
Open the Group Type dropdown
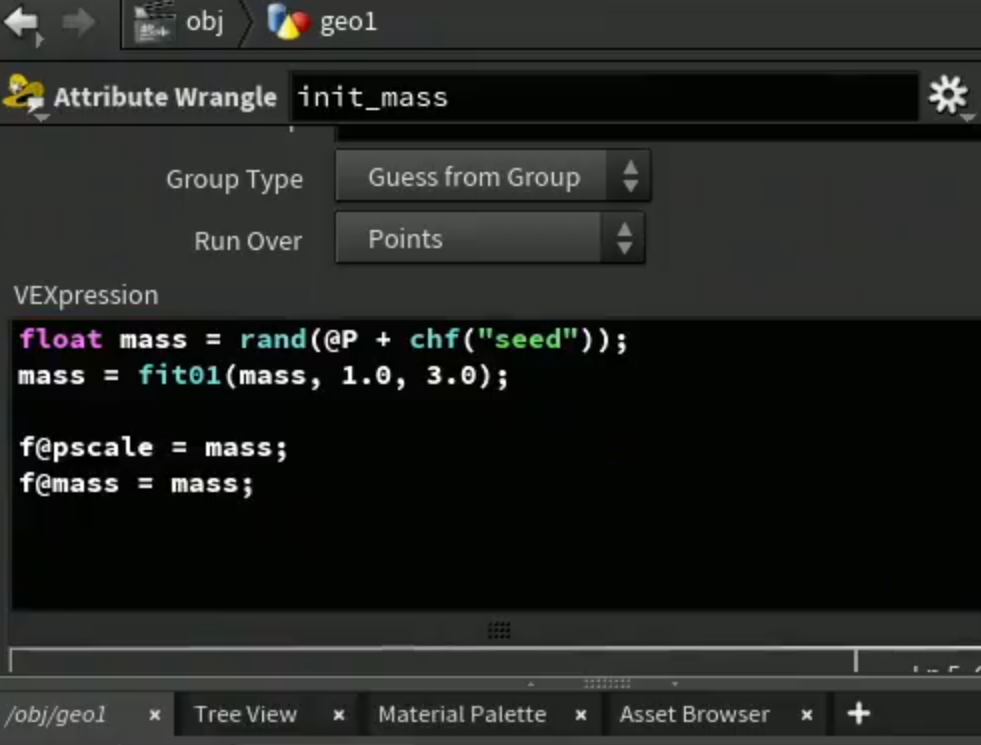(493, 176)
